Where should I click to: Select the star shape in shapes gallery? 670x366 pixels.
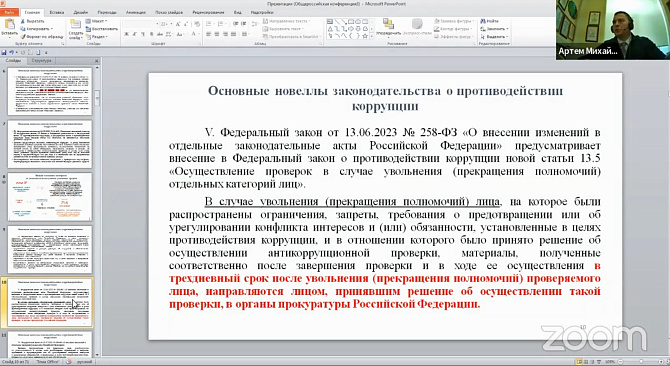click(364, 36)
